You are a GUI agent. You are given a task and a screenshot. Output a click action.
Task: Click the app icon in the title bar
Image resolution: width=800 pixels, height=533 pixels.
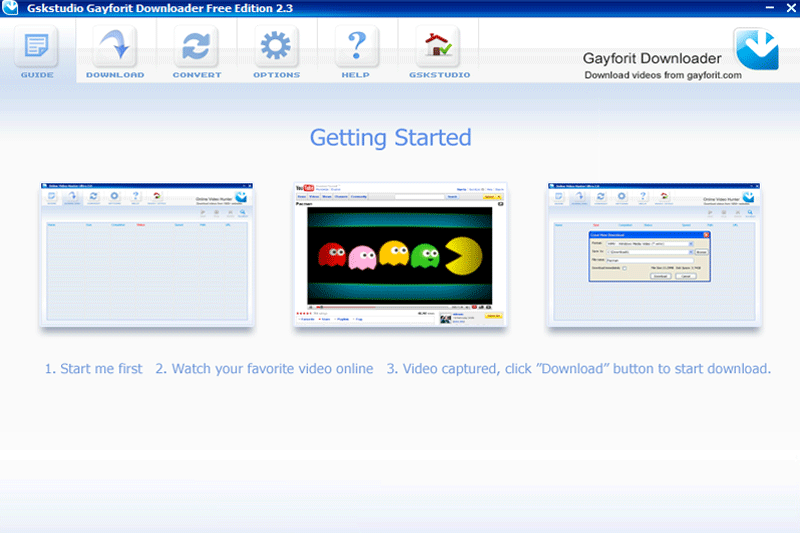pos(10,7)
